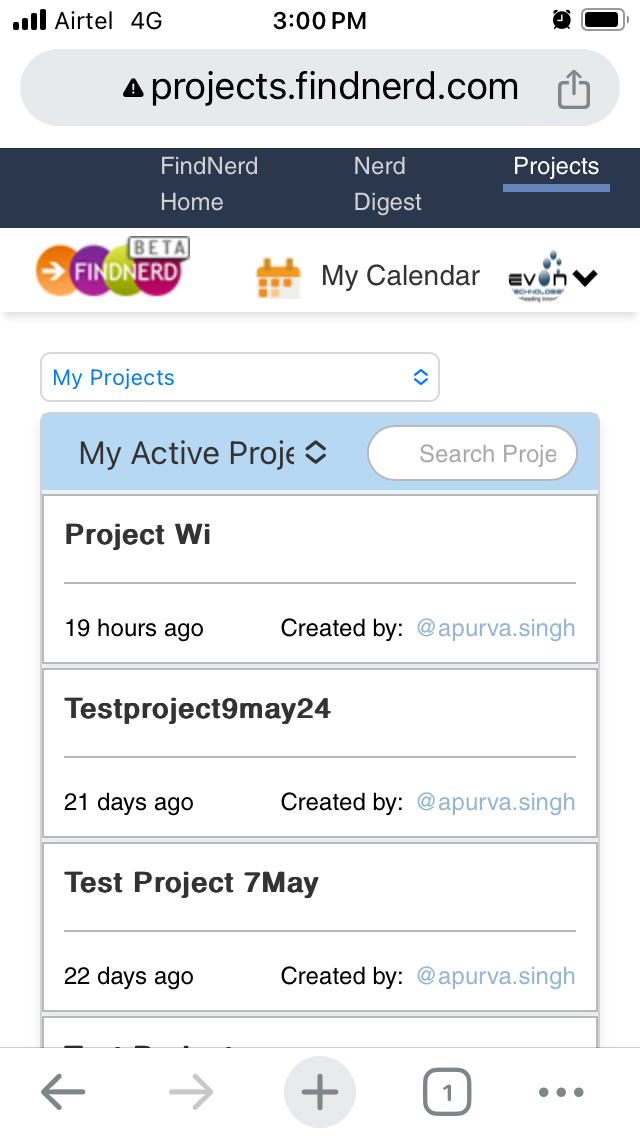
Task: Go back with the browser back arrow
Action: 63,1091
